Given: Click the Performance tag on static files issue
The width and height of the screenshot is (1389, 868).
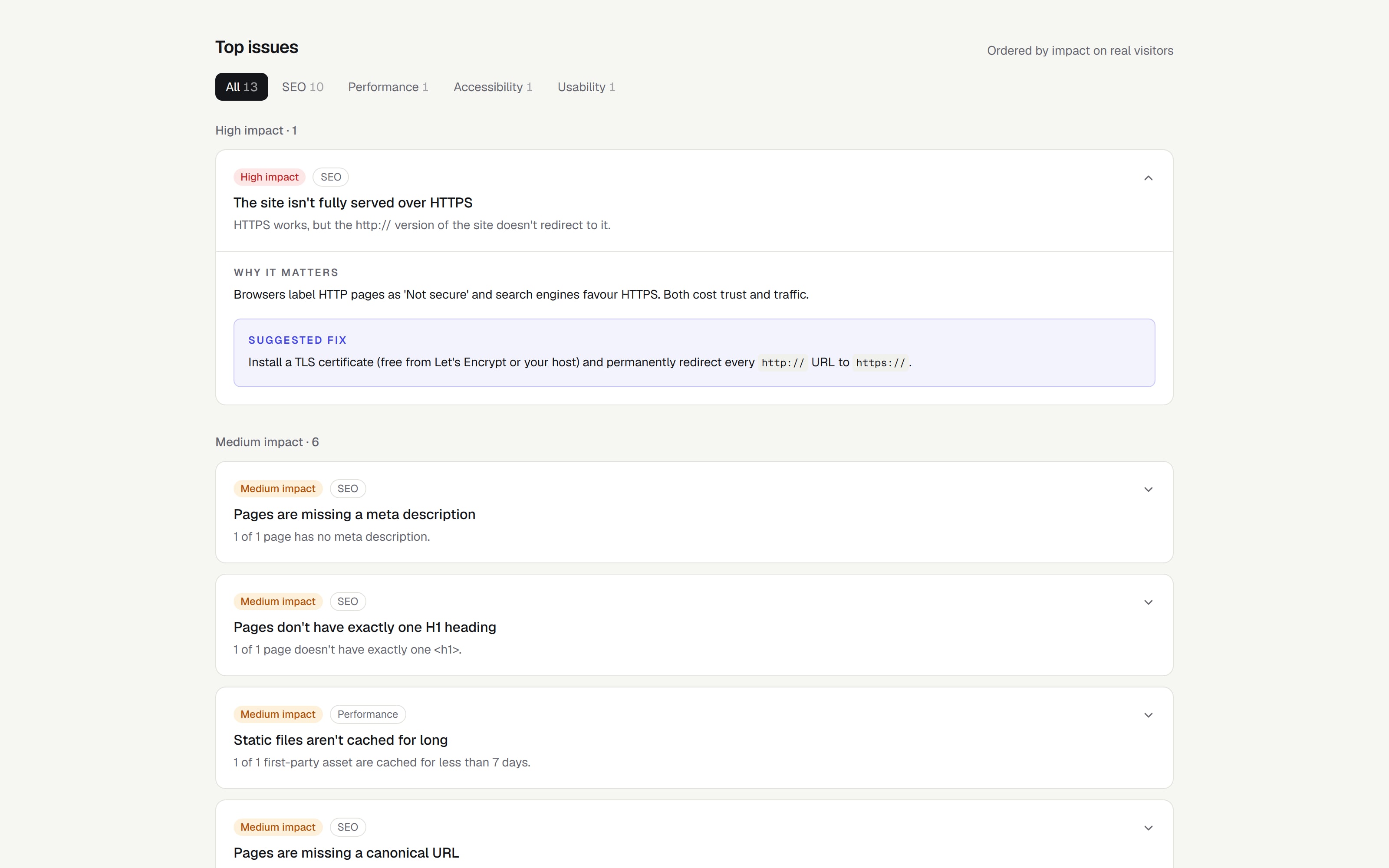Looking at the screenshot, I should pos(367,714).
